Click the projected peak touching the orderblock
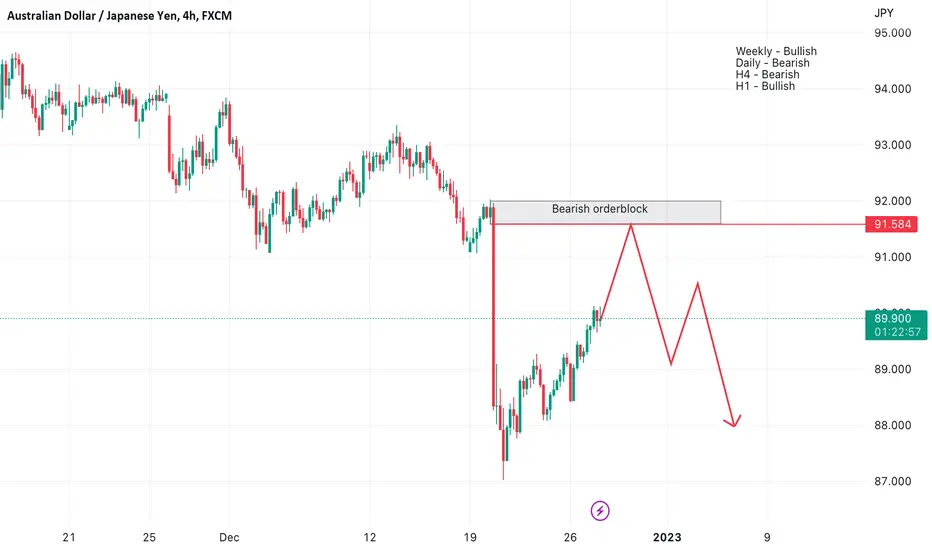The image size is (932, 550). point(631,227)
